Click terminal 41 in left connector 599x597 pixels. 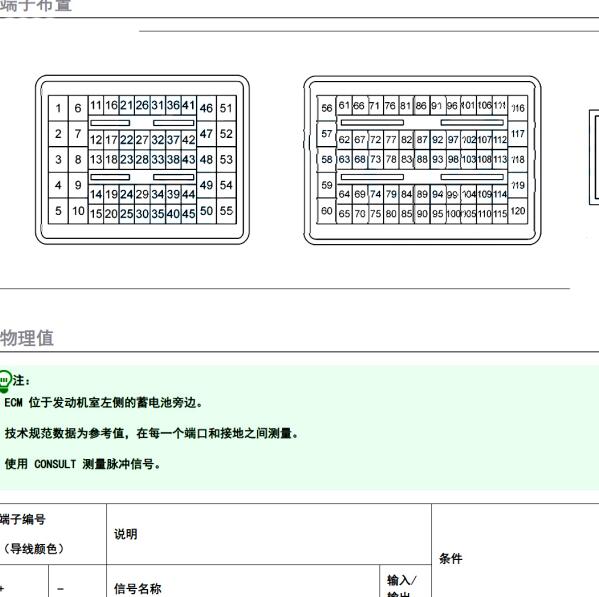pos(188,105)
